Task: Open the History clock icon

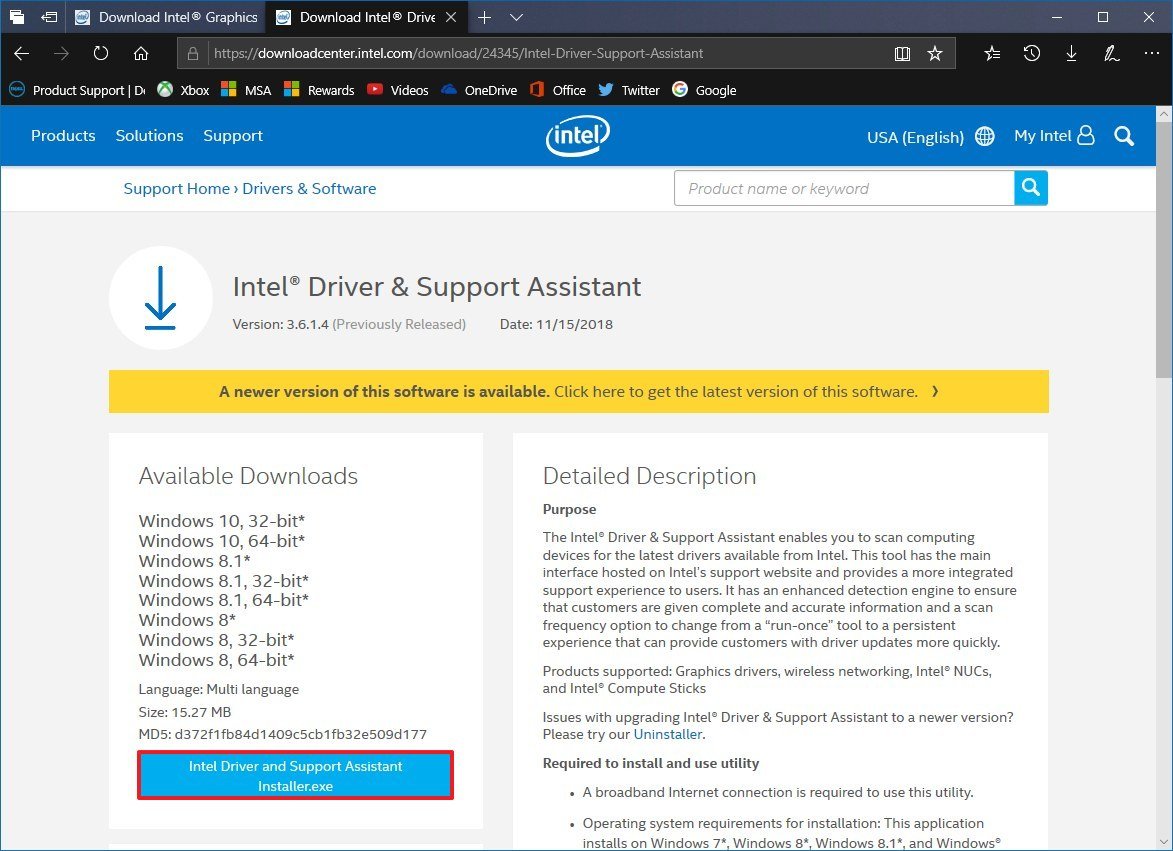Action: point(1032,53)
